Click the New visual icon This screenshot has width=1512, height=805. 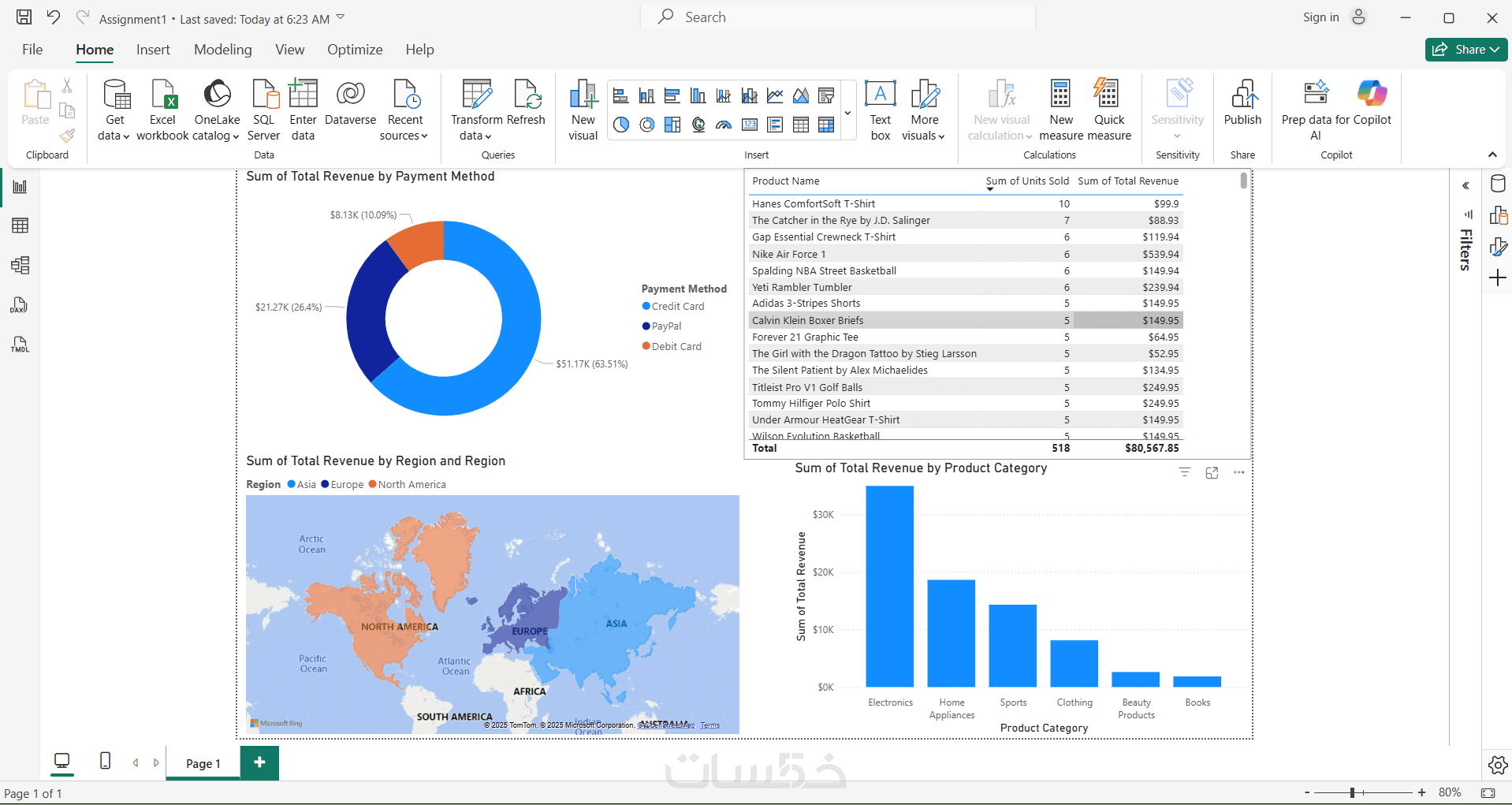pos(583,110)
